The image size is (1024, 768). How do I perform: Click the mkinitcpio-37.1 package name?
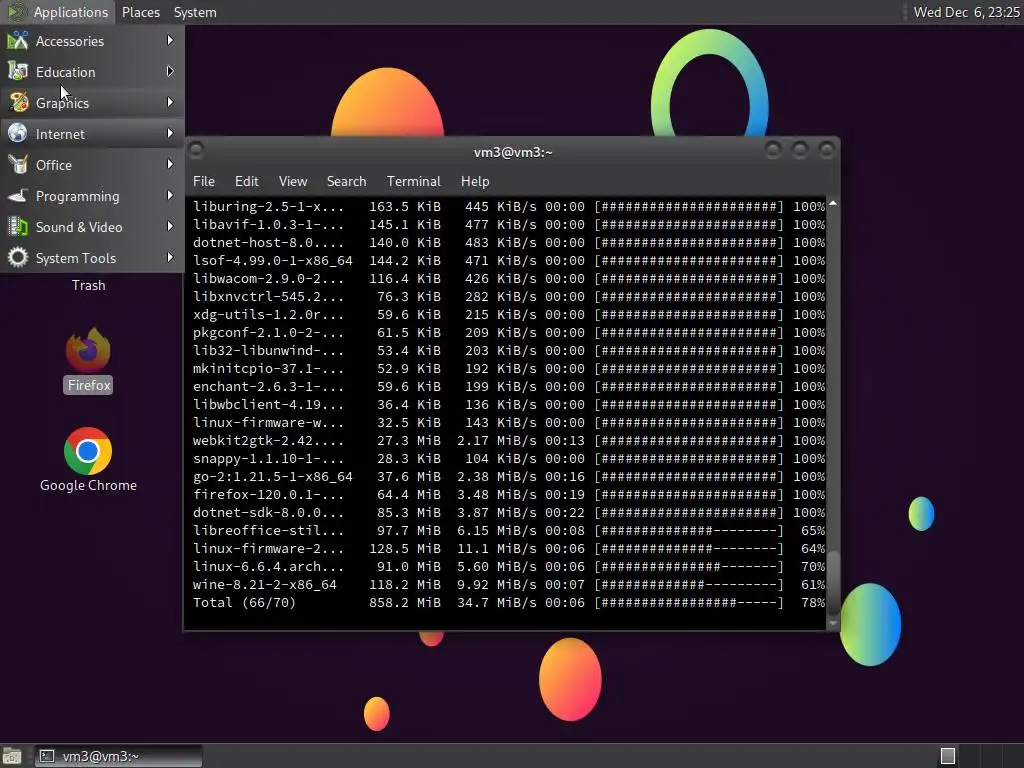[268, 368]
